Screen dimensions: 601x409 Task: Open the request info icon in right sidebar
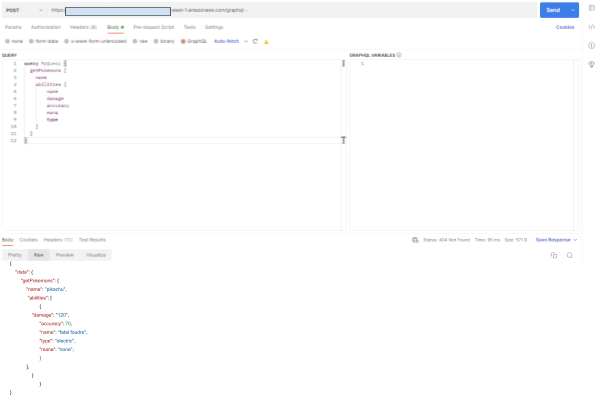point(591,45)
